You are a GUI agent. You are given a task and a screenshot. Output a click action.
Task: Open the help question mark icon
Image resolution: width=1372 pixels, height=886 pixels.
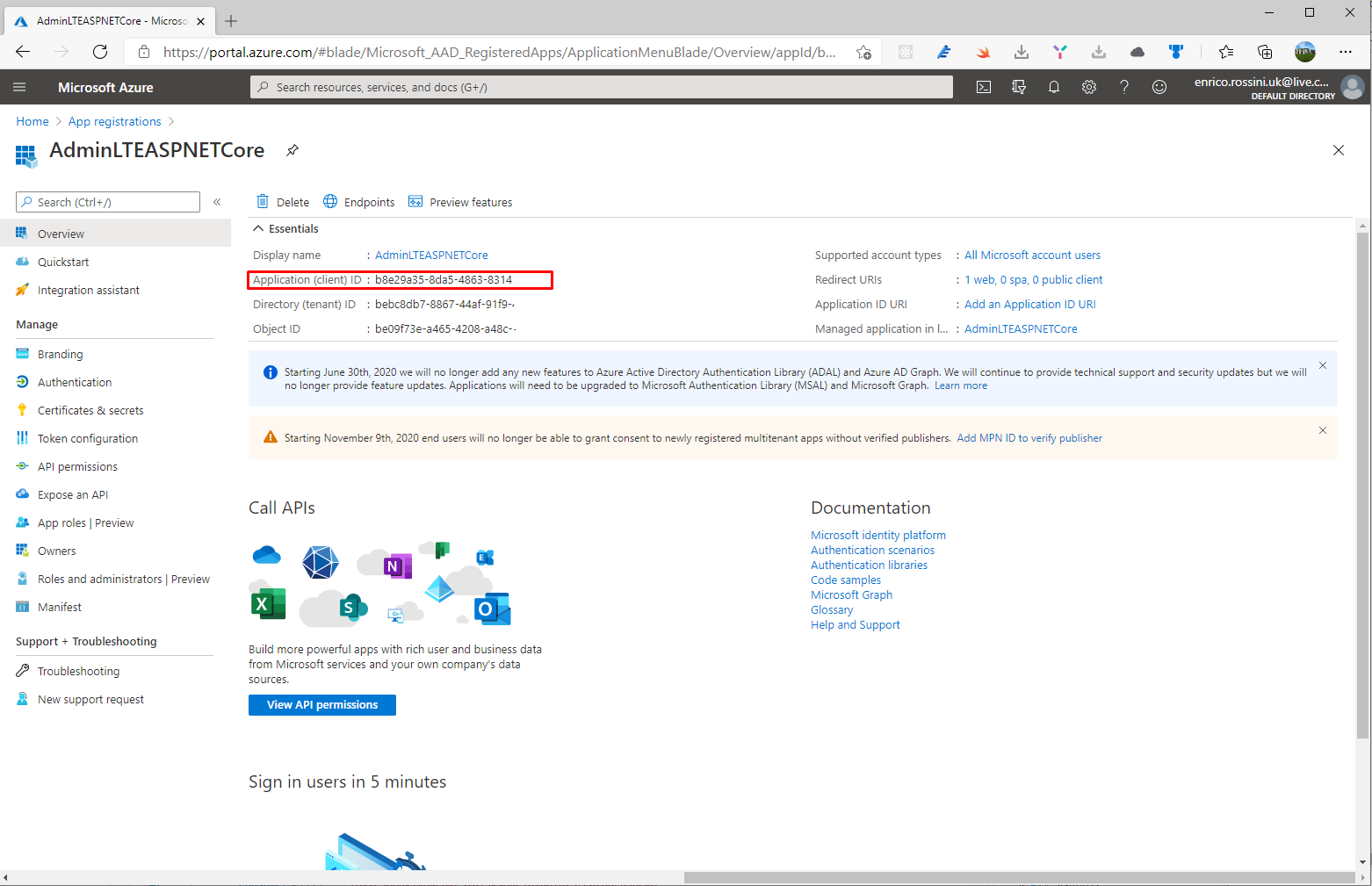(x=1124, y=87)
